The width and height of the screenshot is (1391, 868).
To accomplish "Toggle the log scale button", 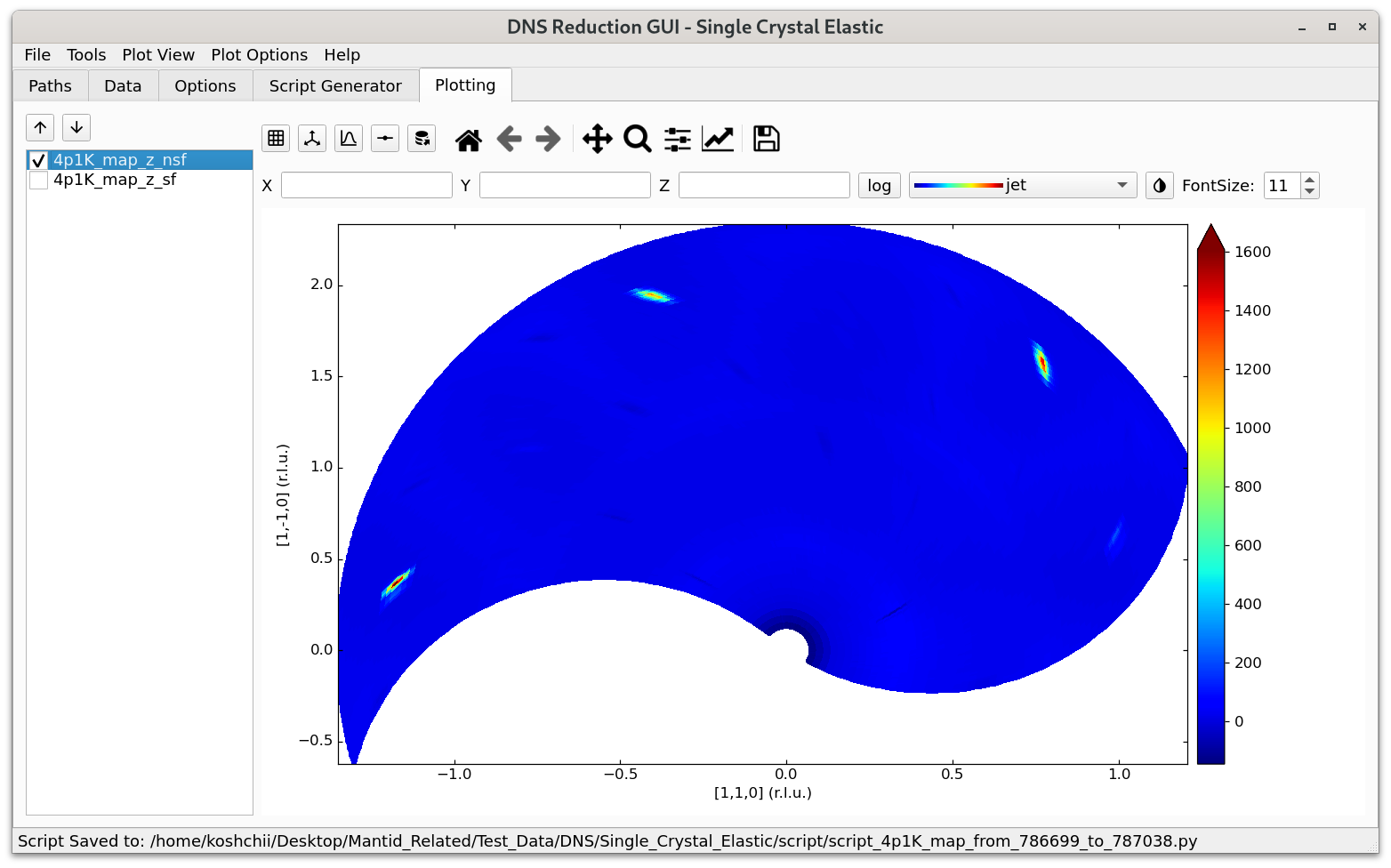I will click(x=879, y=185).
